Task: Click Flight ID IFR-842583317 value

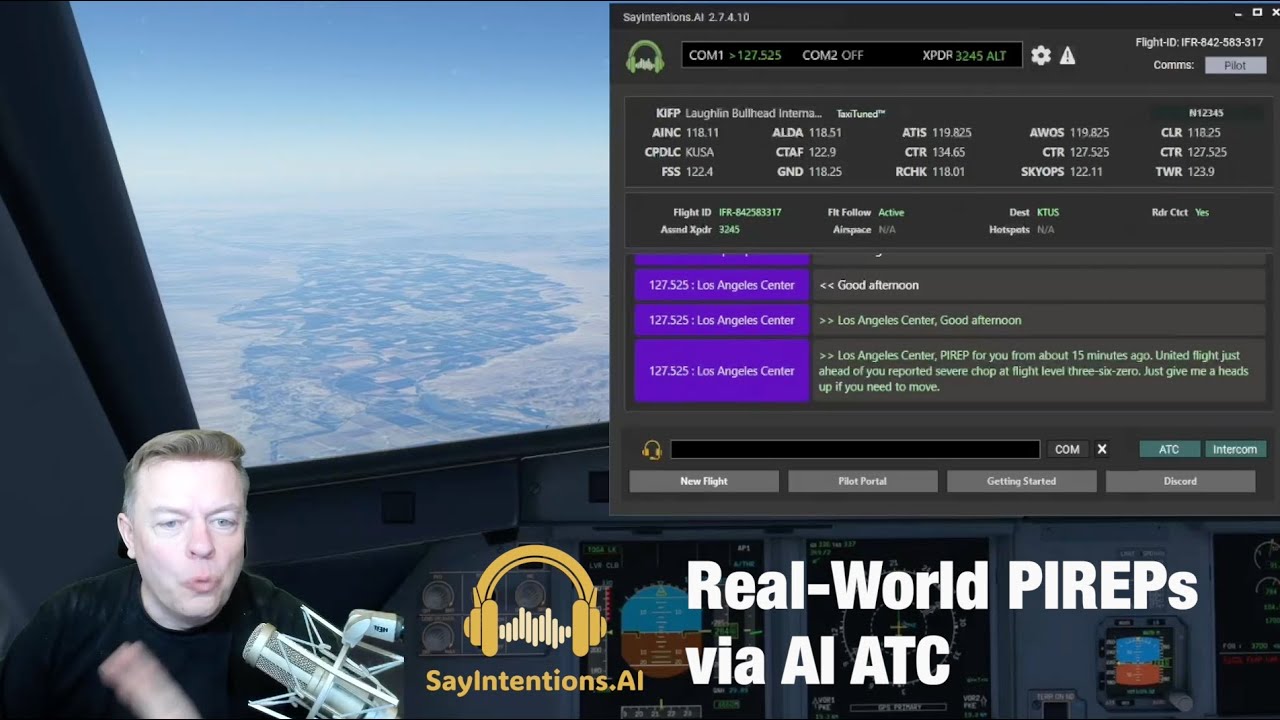Action: [750, 212]
